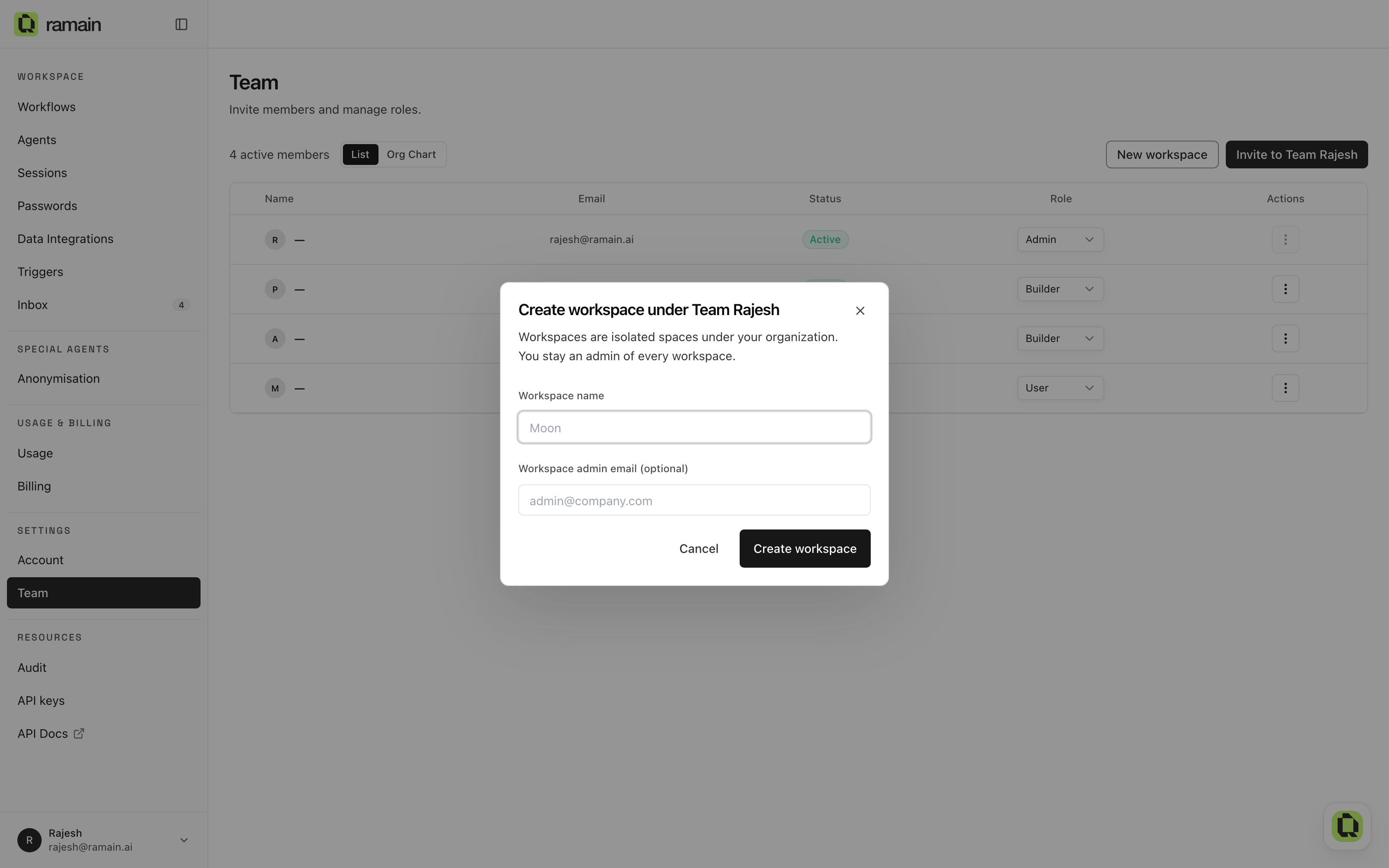This screenshot has width=1389, height=868.
Task: Open actions menu for rajesh@ramain.ai row
Action: point(1285,240)
